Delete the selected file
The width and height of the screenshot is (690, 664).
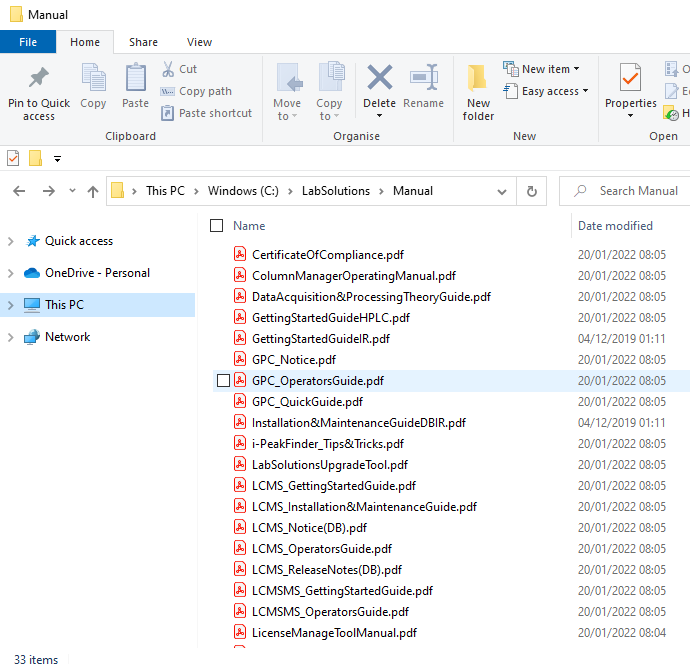(379, 85)
